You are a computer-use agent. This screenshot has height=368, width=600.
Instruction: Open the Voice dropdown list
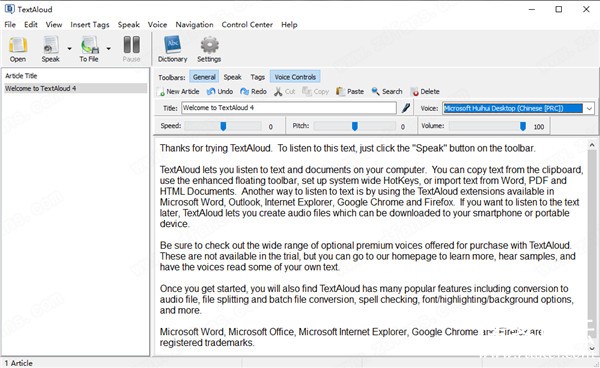coord(589,108)
